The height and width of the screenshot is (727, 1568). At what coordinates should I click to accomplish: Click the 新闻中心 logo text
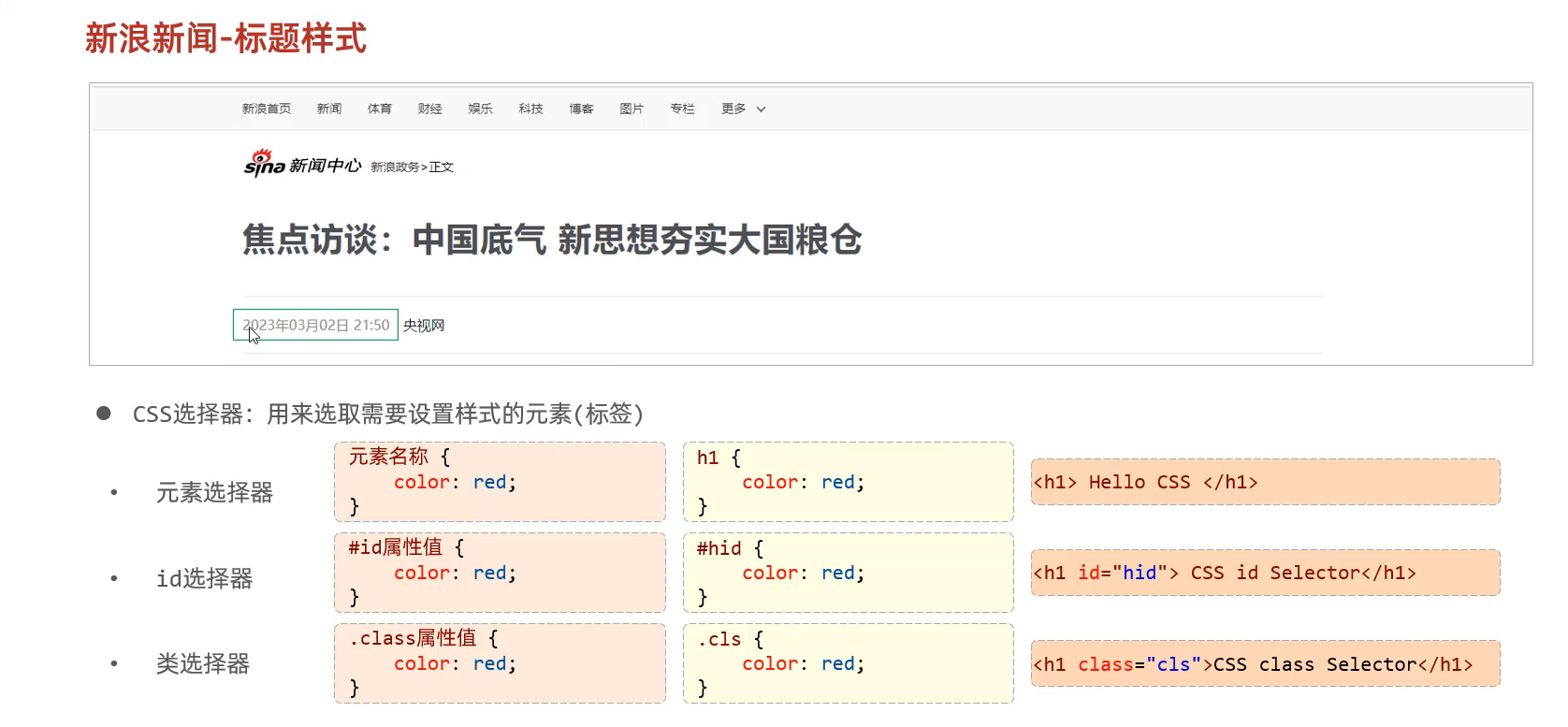pos(325,166)
